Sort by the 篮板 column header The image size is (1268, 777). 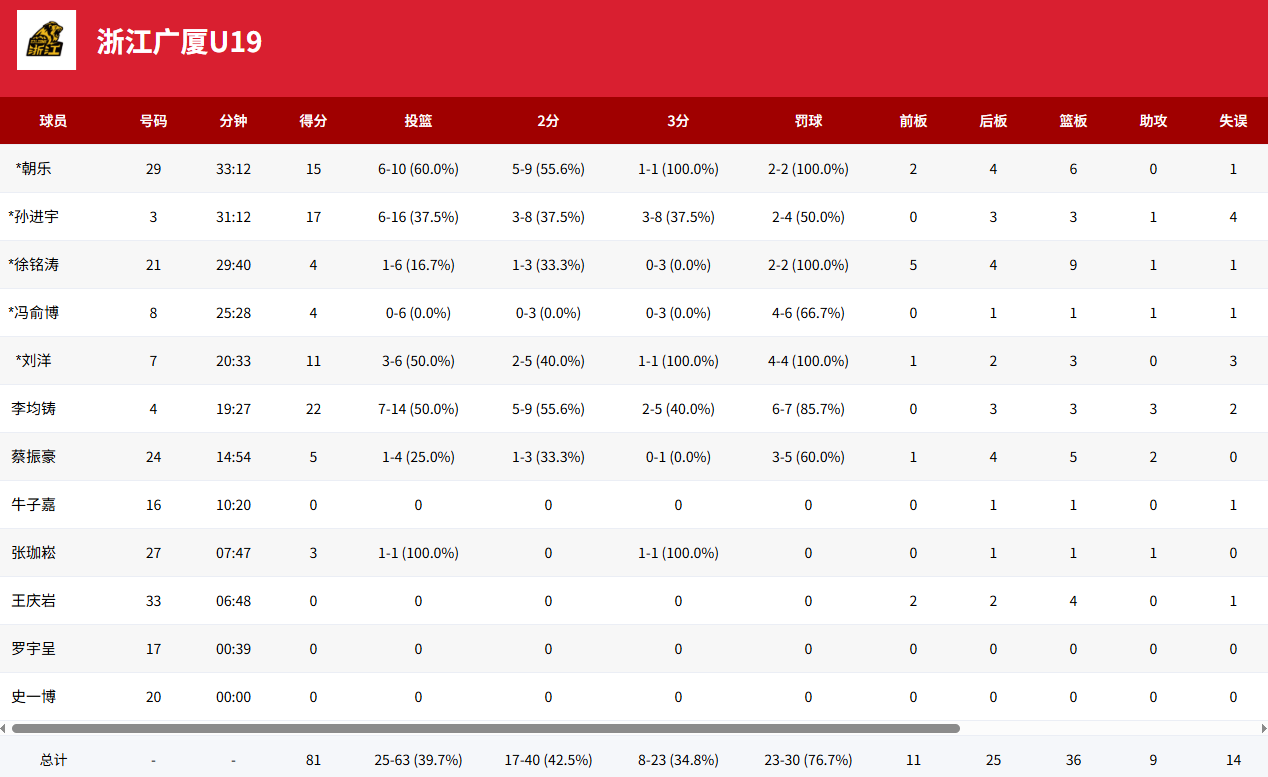(1073, 121)
